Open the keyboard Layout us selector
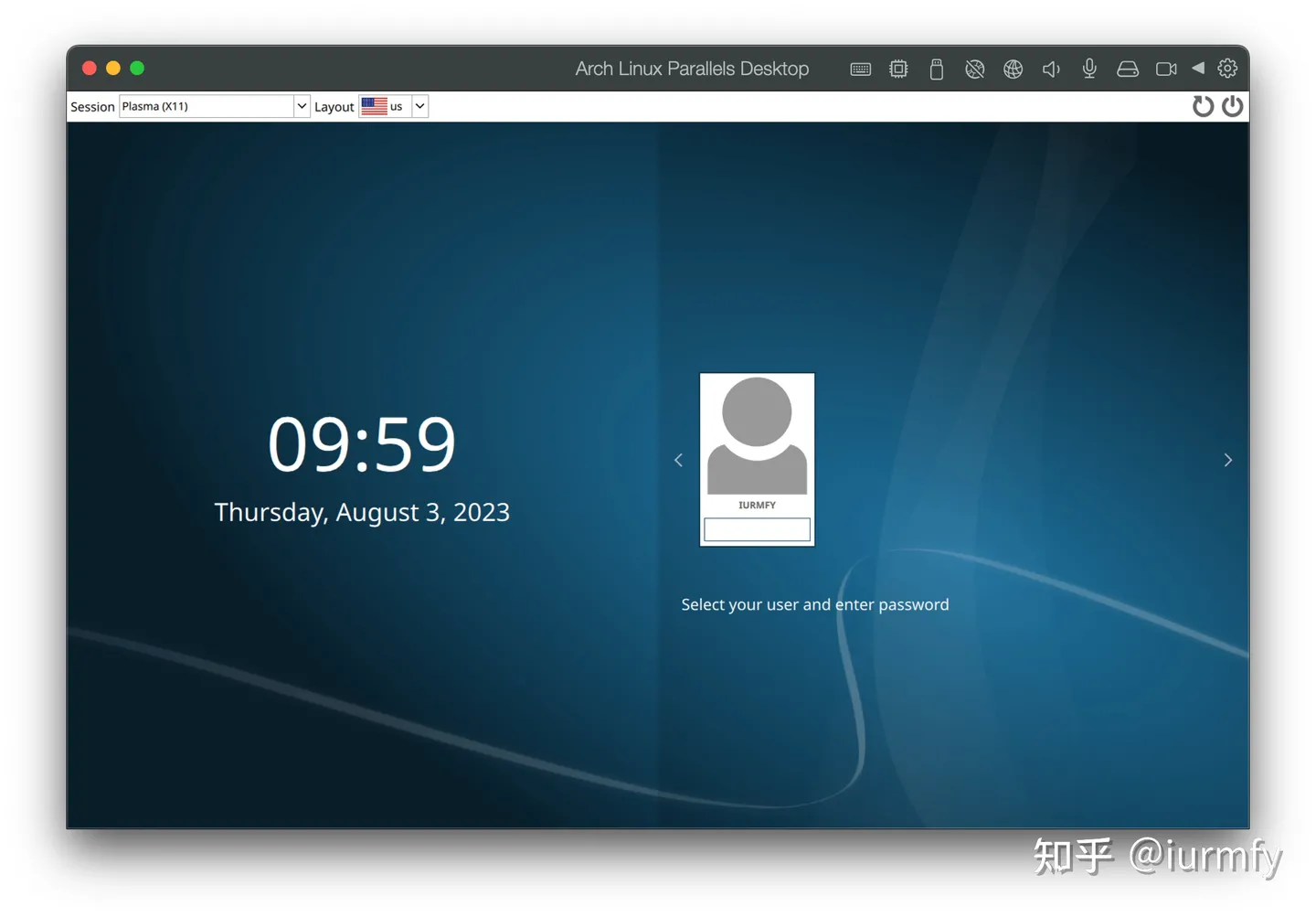 393,106
